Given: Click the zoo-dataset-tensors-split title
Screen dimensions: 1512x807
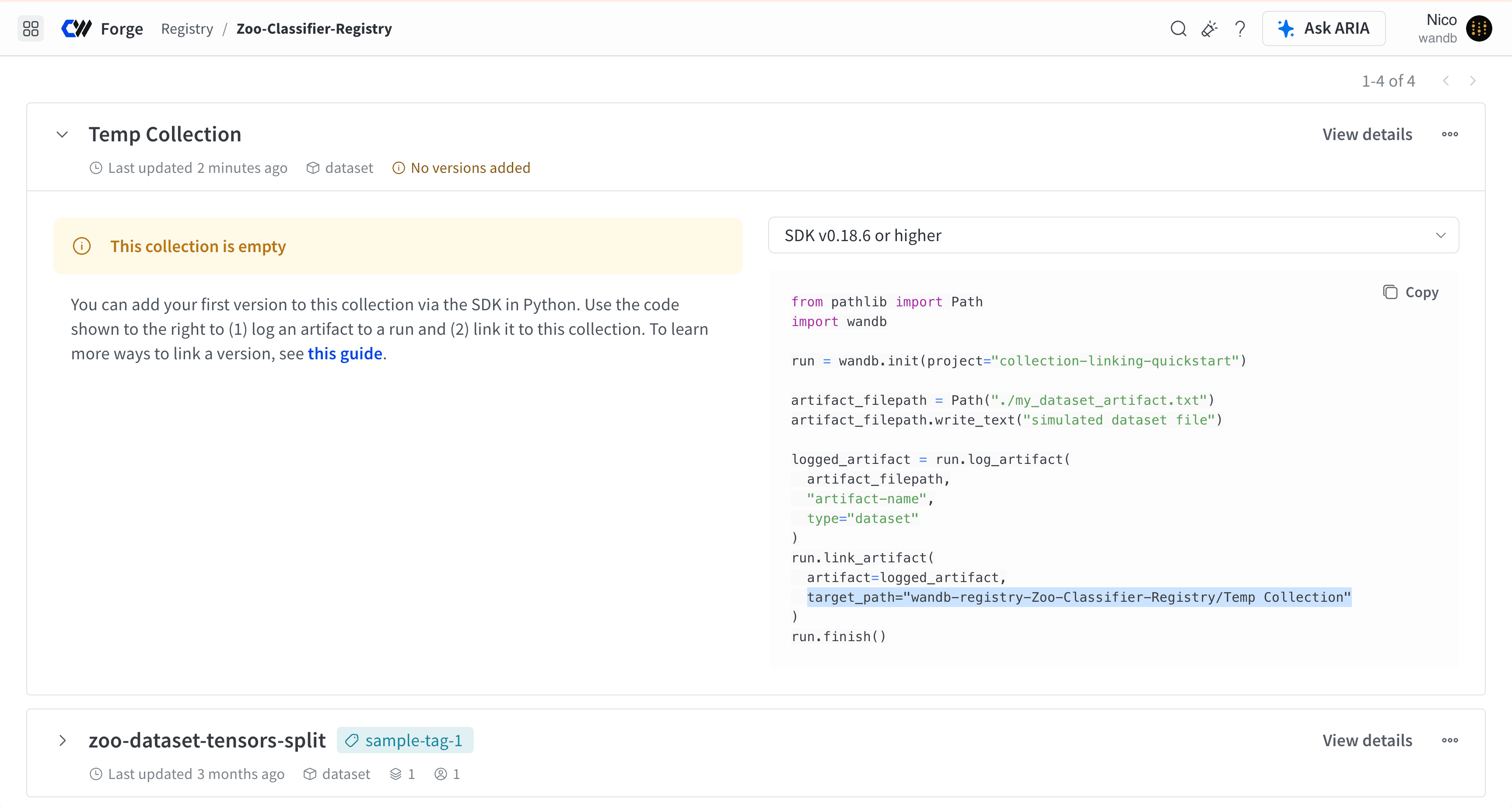Looking at the screenshot, I should pyautogui.click(x=207, y=740).
